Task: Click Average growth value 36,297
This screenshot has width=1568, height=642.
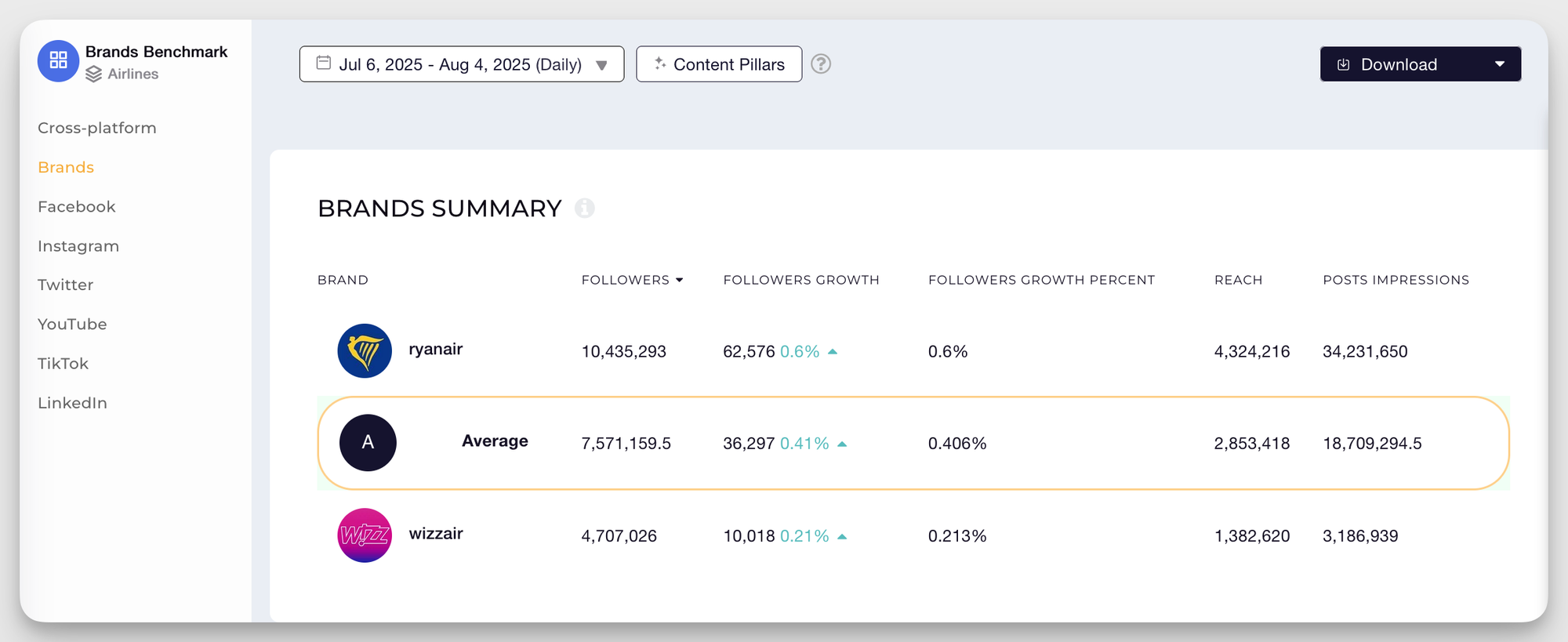Action: coord(749,444)
